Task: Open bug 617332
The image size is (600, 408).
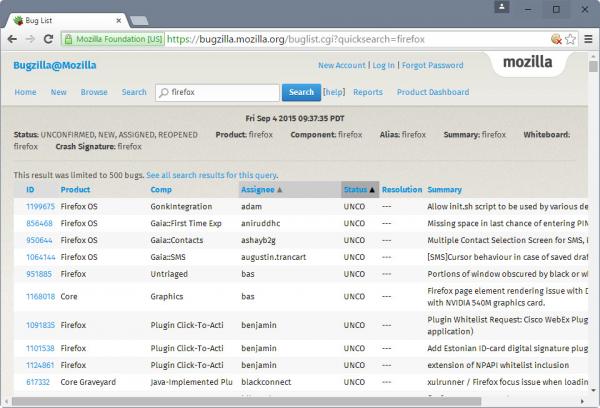Action: point(38,382)
